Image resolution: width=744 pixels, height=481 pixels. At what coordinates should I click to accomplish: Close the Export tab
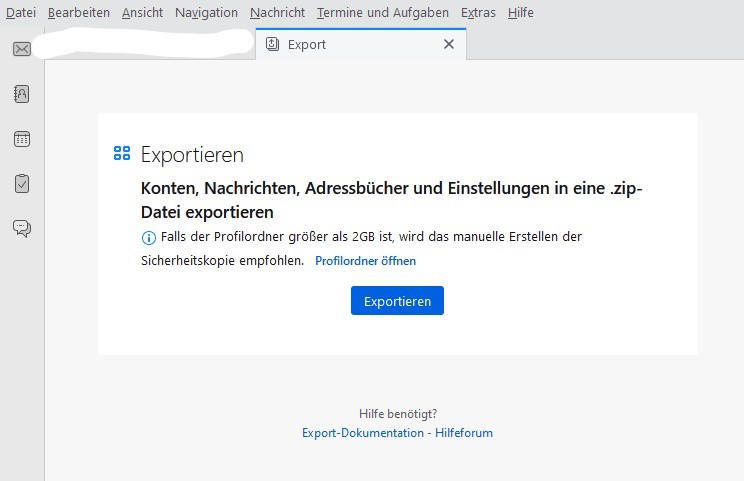(449, 44)
